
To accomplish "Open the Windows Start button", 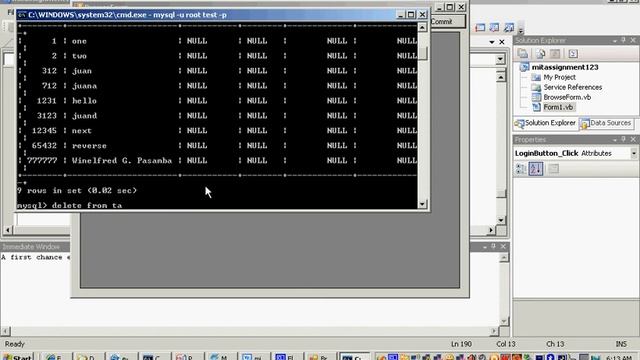I will coord(17,357).
